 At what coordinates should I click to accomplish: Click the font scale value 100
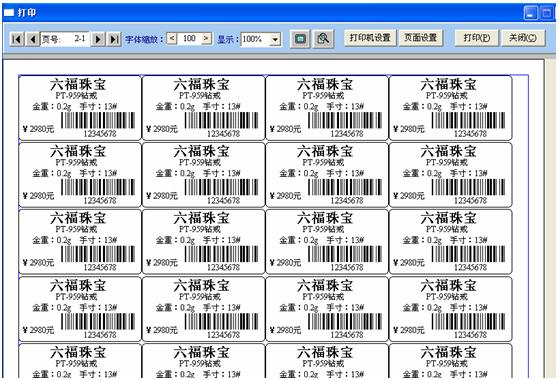[189, 38]
